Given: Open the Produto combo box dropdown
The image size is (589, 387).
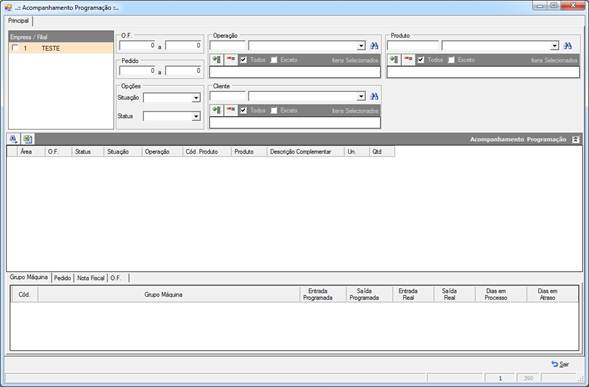Looking at the screenshot, I should (x=554, y=46).
